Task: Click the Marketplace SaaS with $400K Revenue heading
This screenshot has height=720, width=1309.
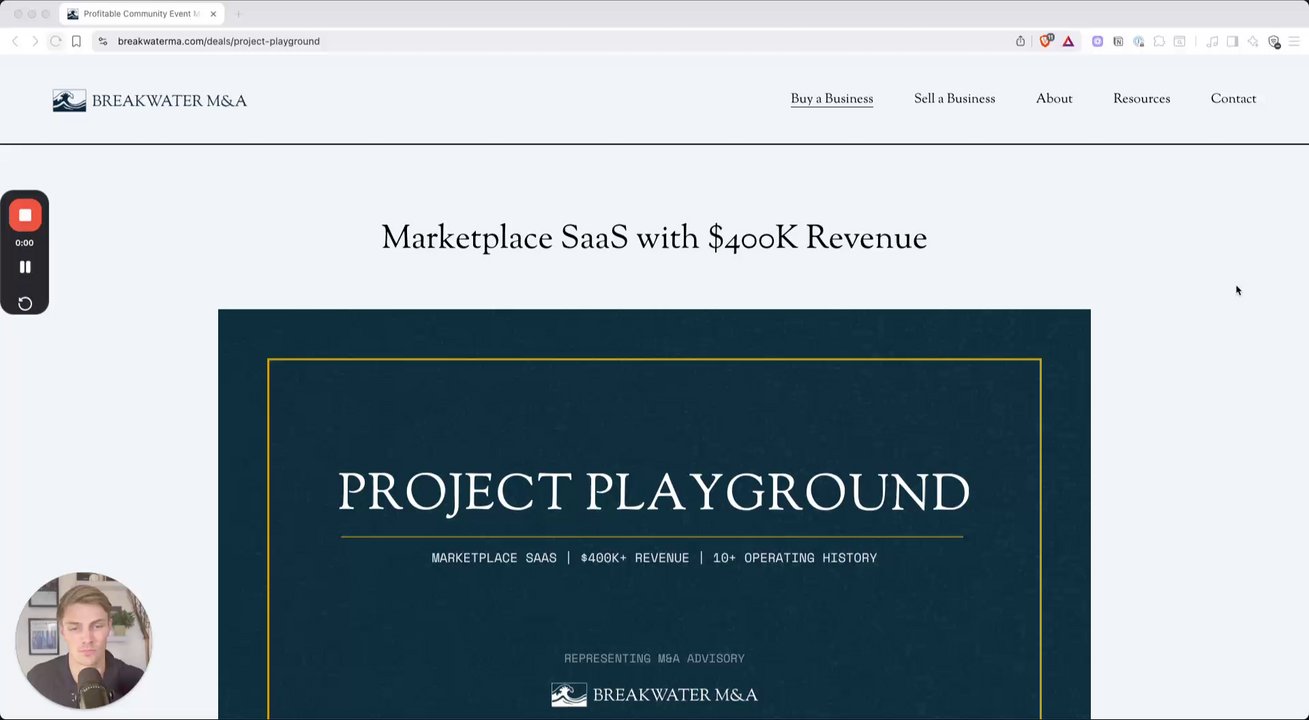Action: 654,238
